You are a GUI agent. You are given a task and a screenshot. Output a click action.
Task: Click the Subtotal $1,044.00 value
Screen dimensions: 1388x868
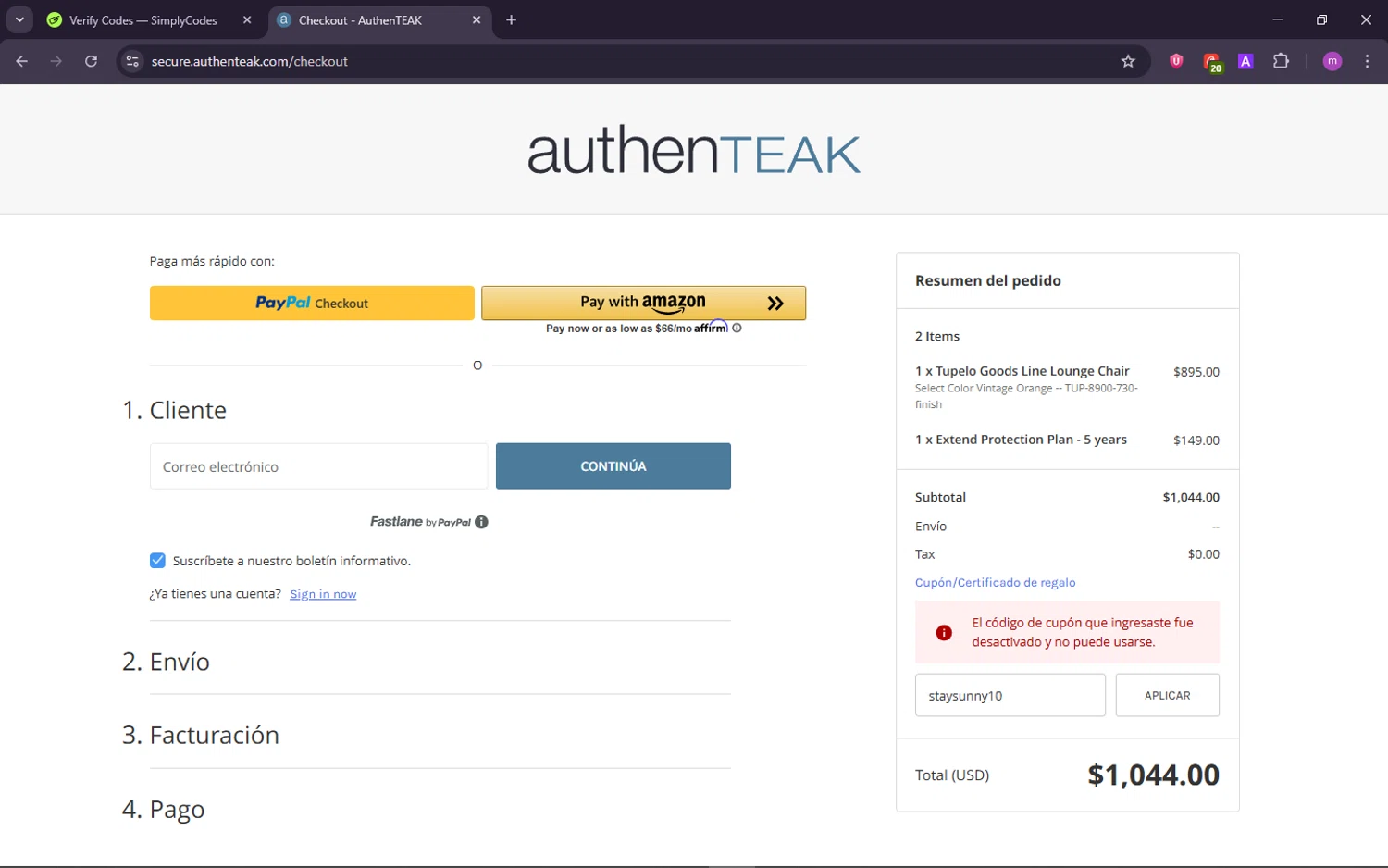pos(1191,497)
